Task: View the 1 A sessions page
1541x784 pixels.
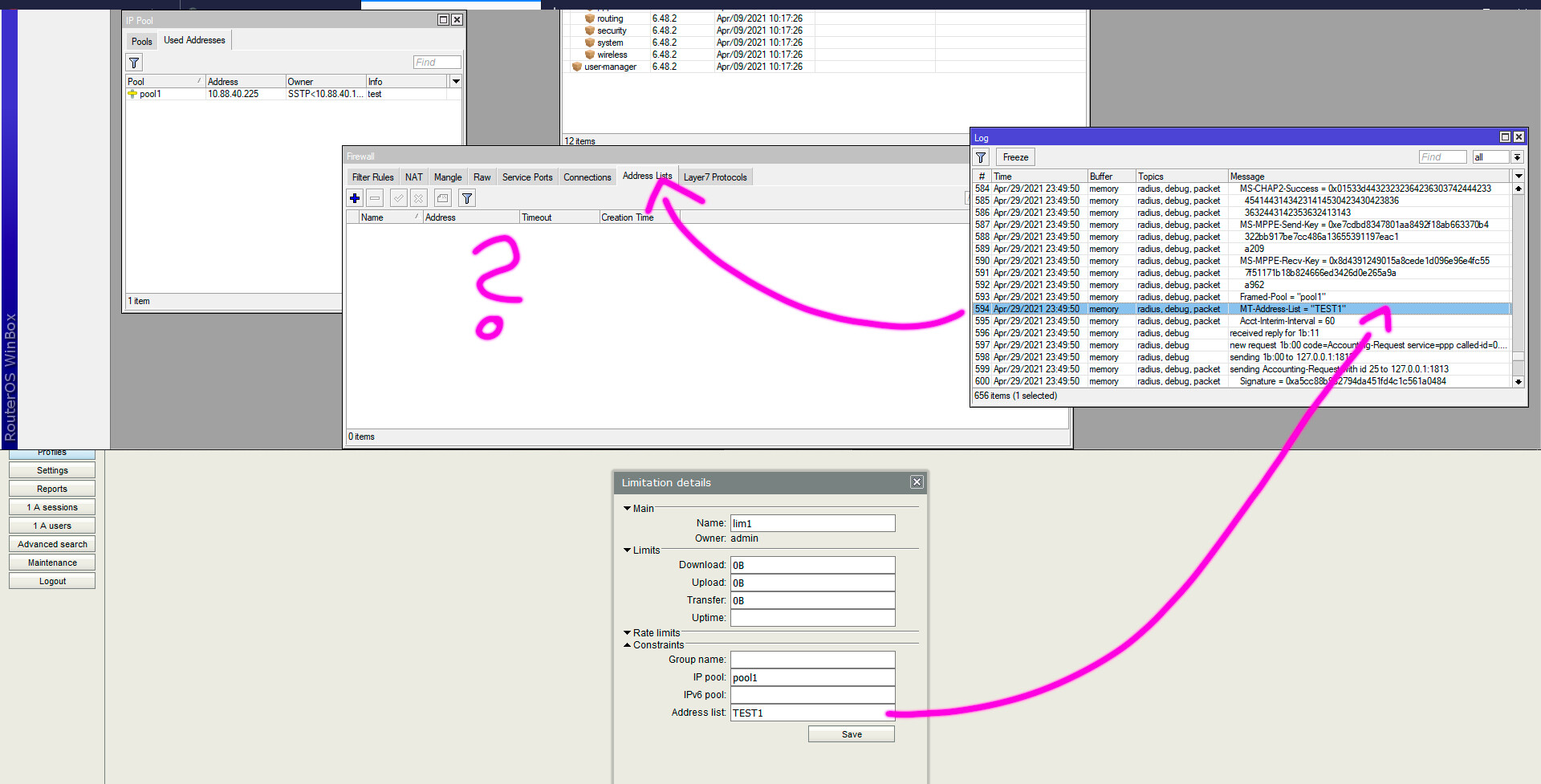Action: [x=52, y=507]
